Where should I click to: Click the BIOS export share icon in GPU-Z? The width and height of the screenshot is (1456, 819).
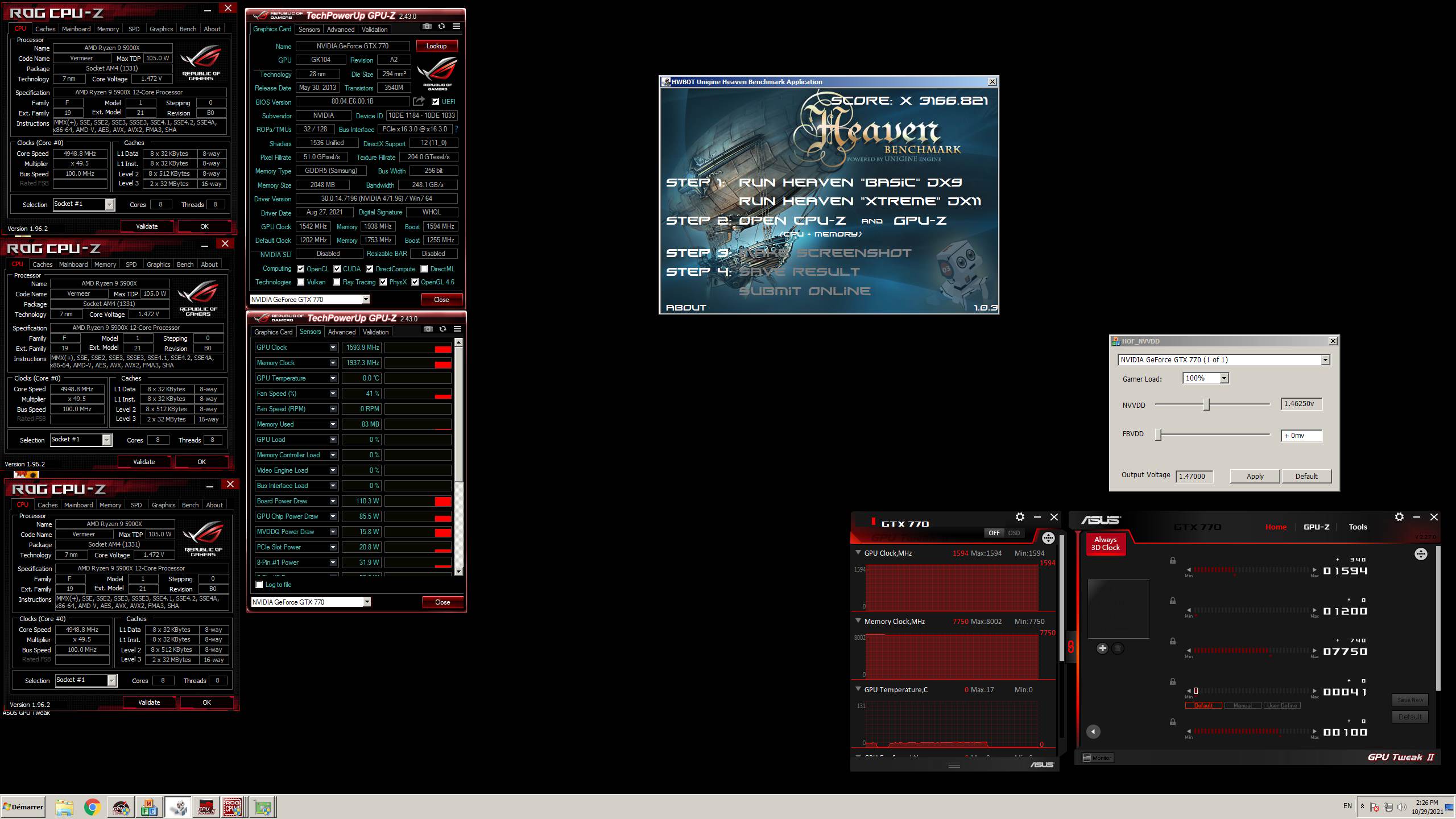[x=419, y=101]
